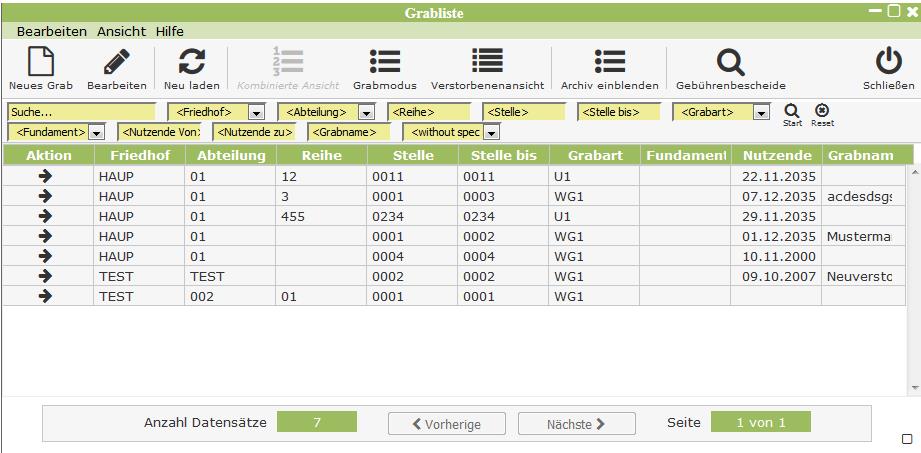Open the Verstorbenenansicht view
This screenshot has height=453, width=921.
(487, 62)
